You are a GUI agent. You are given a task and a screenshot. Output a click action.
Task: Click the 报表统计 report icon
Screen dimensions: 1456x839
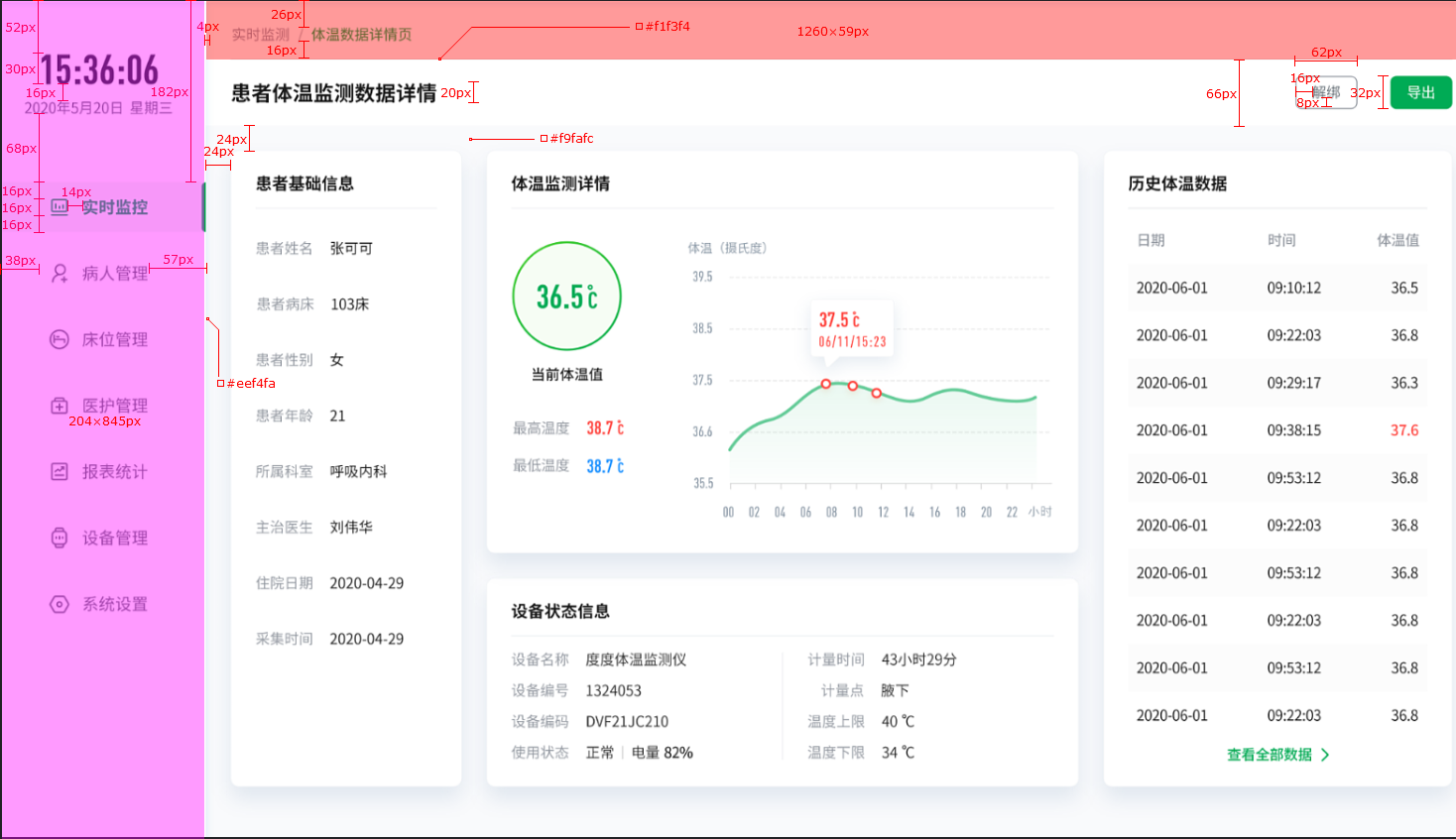click(60, 472)
